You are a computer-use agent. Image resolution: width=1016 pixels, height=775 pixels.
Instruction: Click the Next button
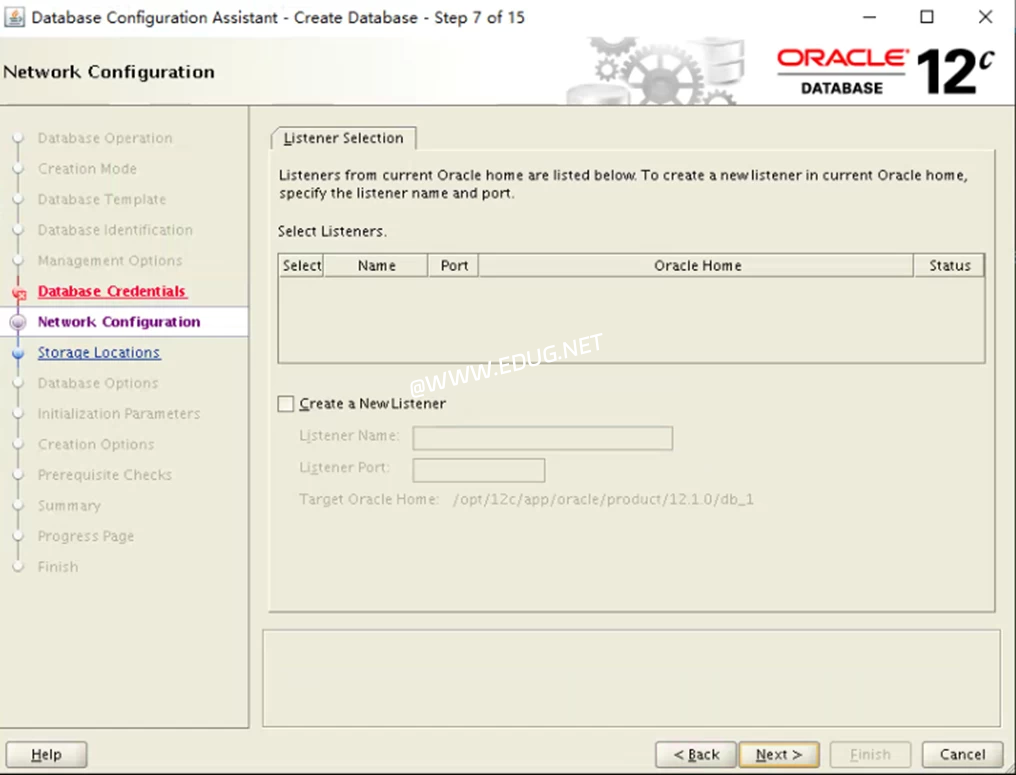pos(779,754)
